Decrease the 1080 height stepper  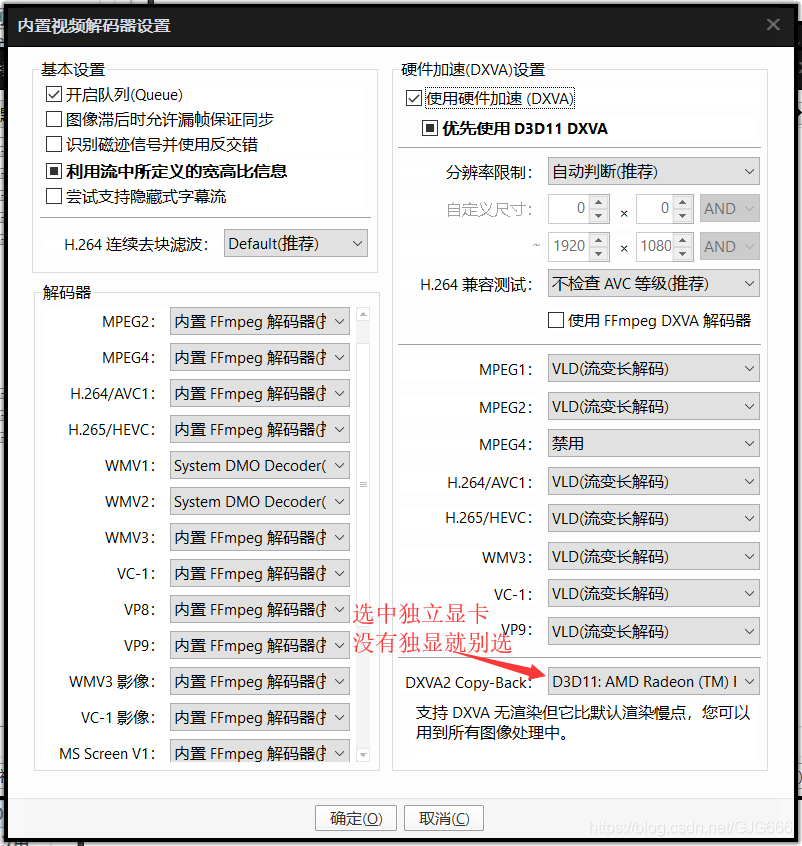pos(683,253)
